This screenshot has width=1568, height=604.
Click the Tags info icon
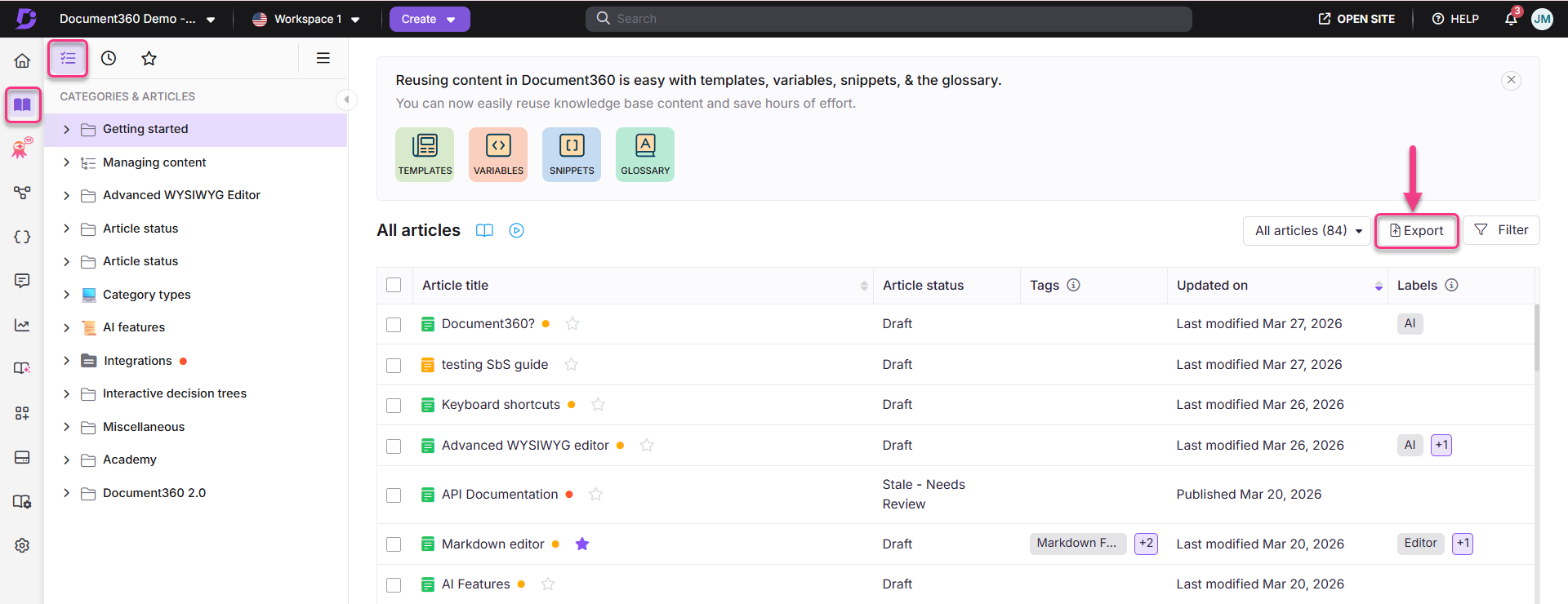[1073, 285]
